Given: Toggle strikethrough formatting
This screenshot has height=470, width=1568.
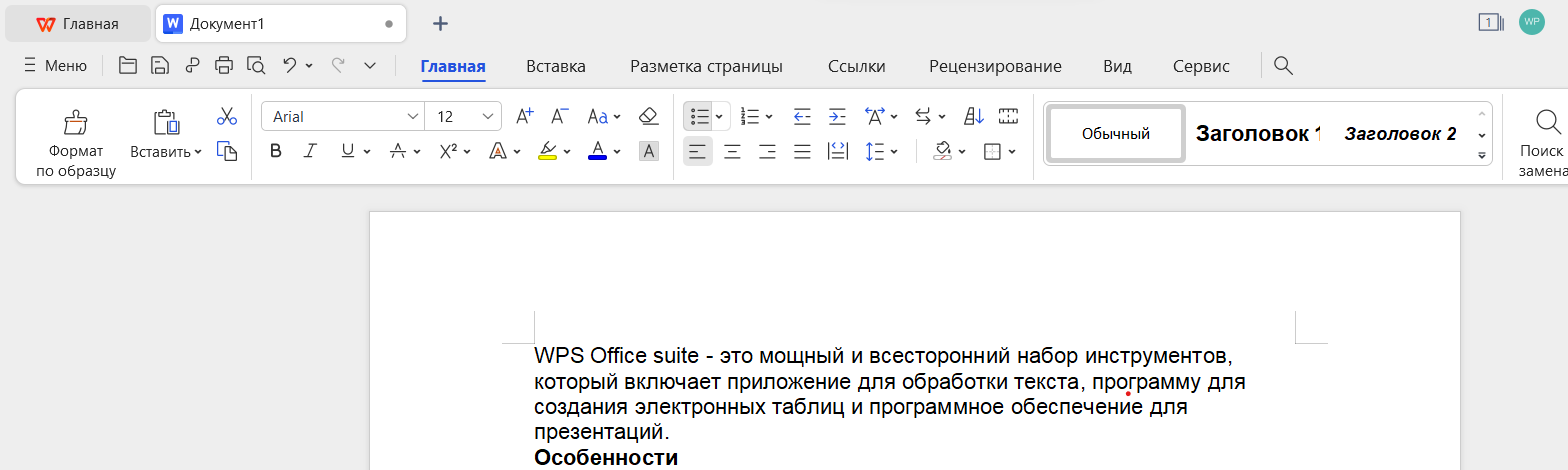Looking at the screenshot, I should click(x=398, y=151).
